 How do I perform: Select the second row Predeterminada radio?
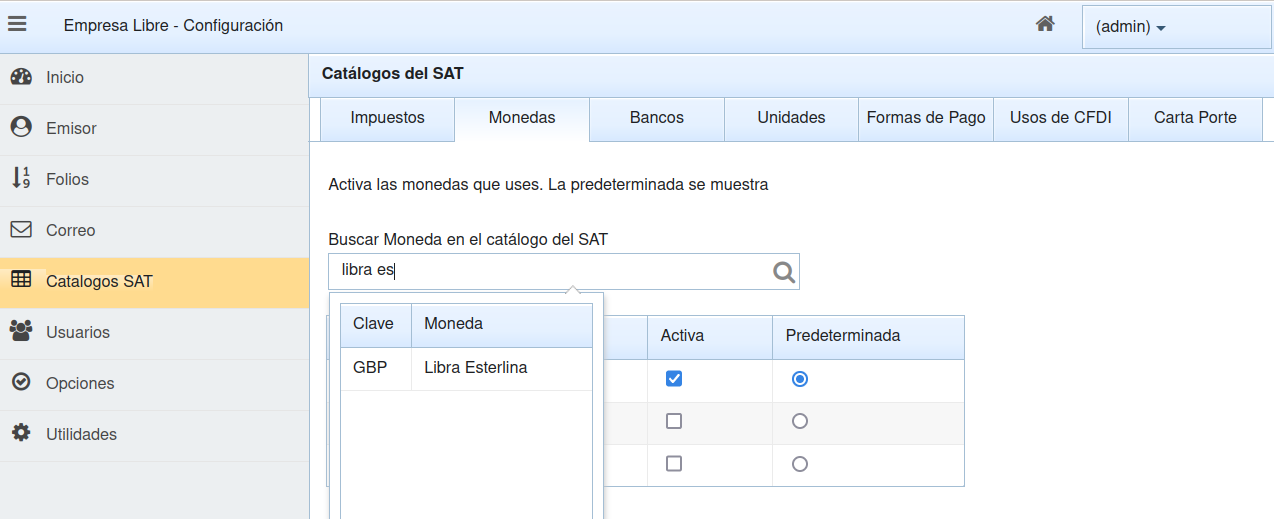coord(799,421)
